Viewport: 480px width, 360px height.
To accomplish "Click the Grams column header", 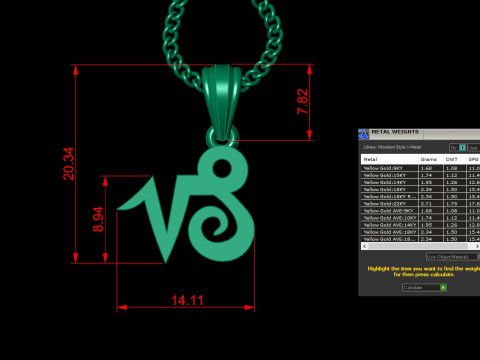I will click(x=431, y=159).
